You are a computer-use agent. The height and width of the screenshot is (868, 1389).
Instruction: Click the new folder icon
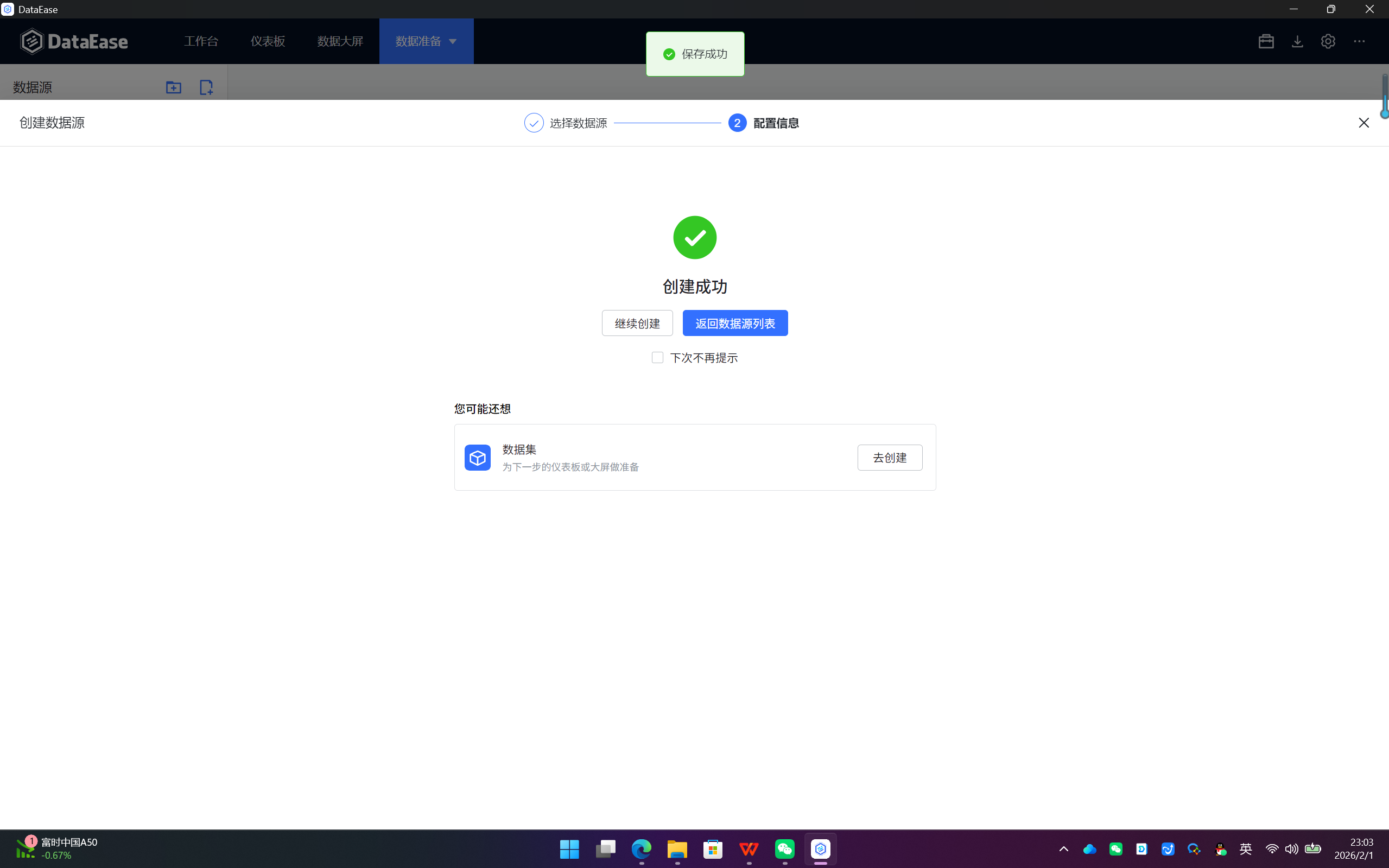(173, 87)
